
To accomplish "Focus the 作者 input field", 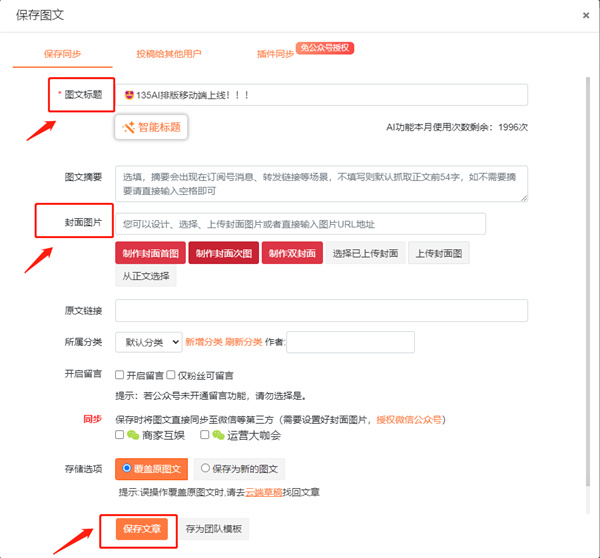I will point(351,342).
